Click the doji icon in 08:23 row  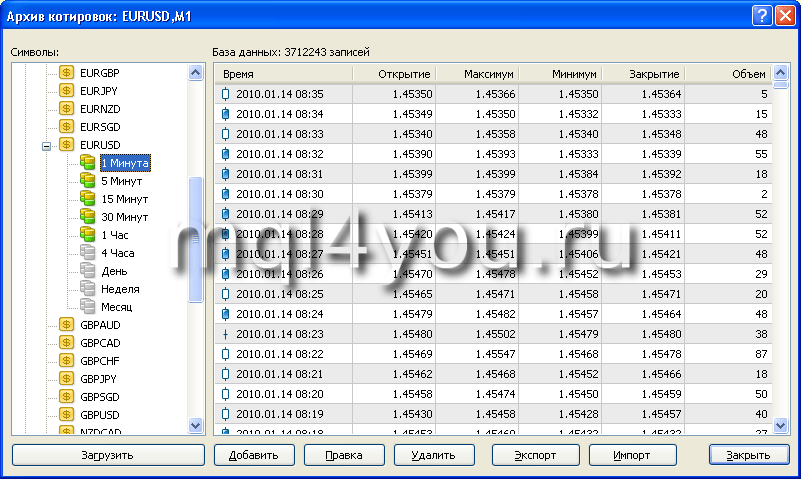[x=225, y=334]
